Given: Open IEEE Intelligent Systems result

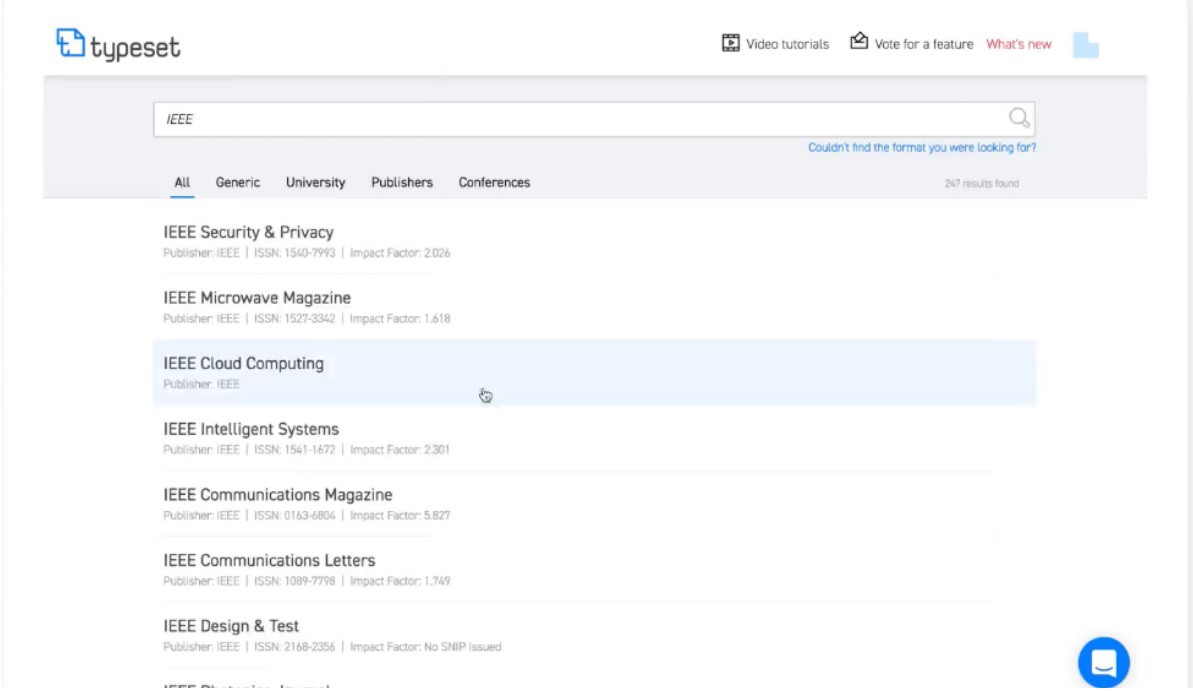Looking at the screenshot, I should 251,430.
